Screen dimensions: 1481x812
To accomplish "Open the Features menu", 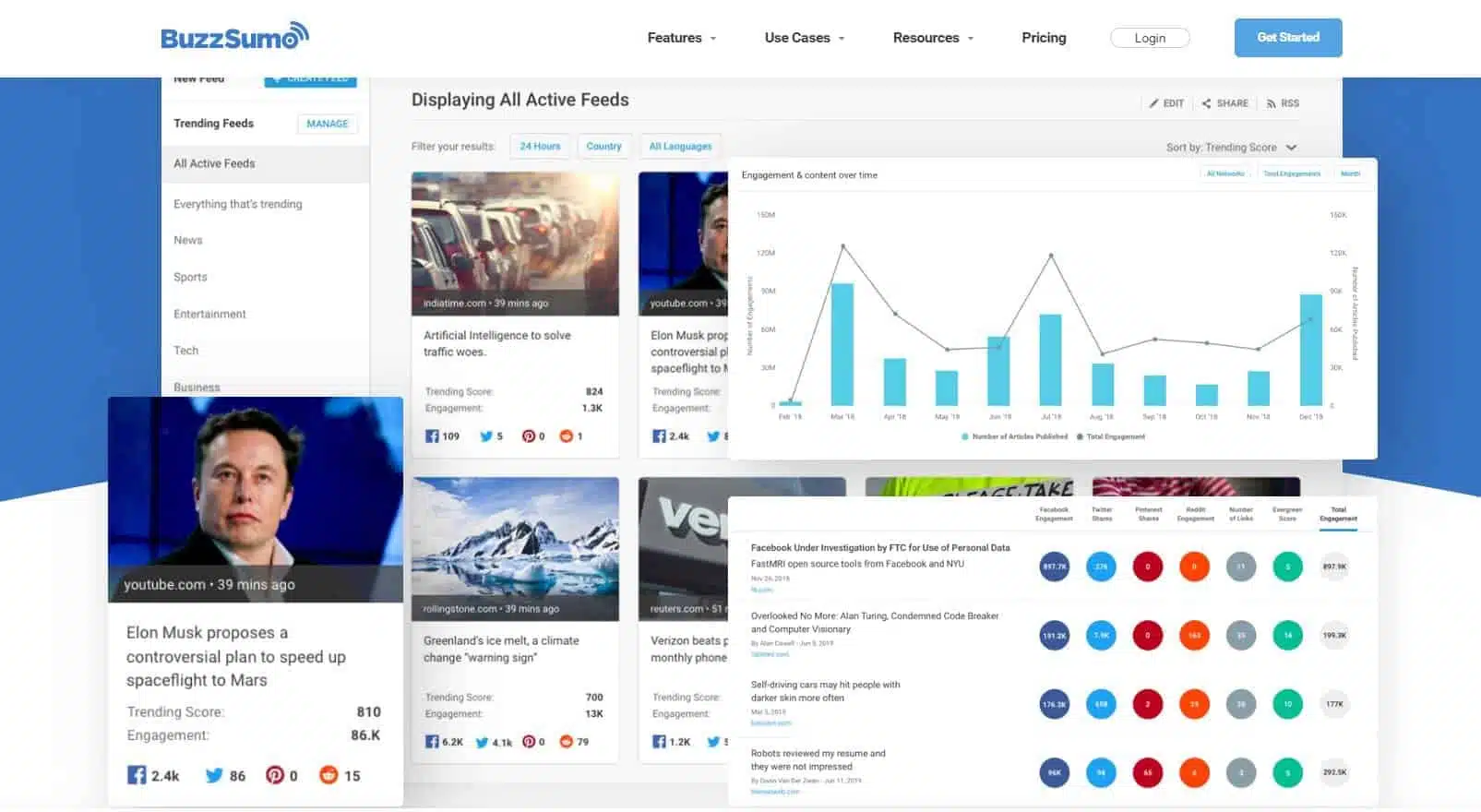I will [682, 38].
